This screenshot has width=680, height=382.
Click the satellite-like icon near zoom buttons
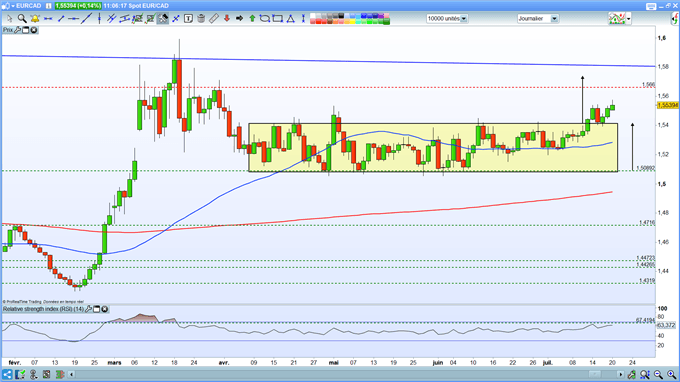click(x=632, y=374)
